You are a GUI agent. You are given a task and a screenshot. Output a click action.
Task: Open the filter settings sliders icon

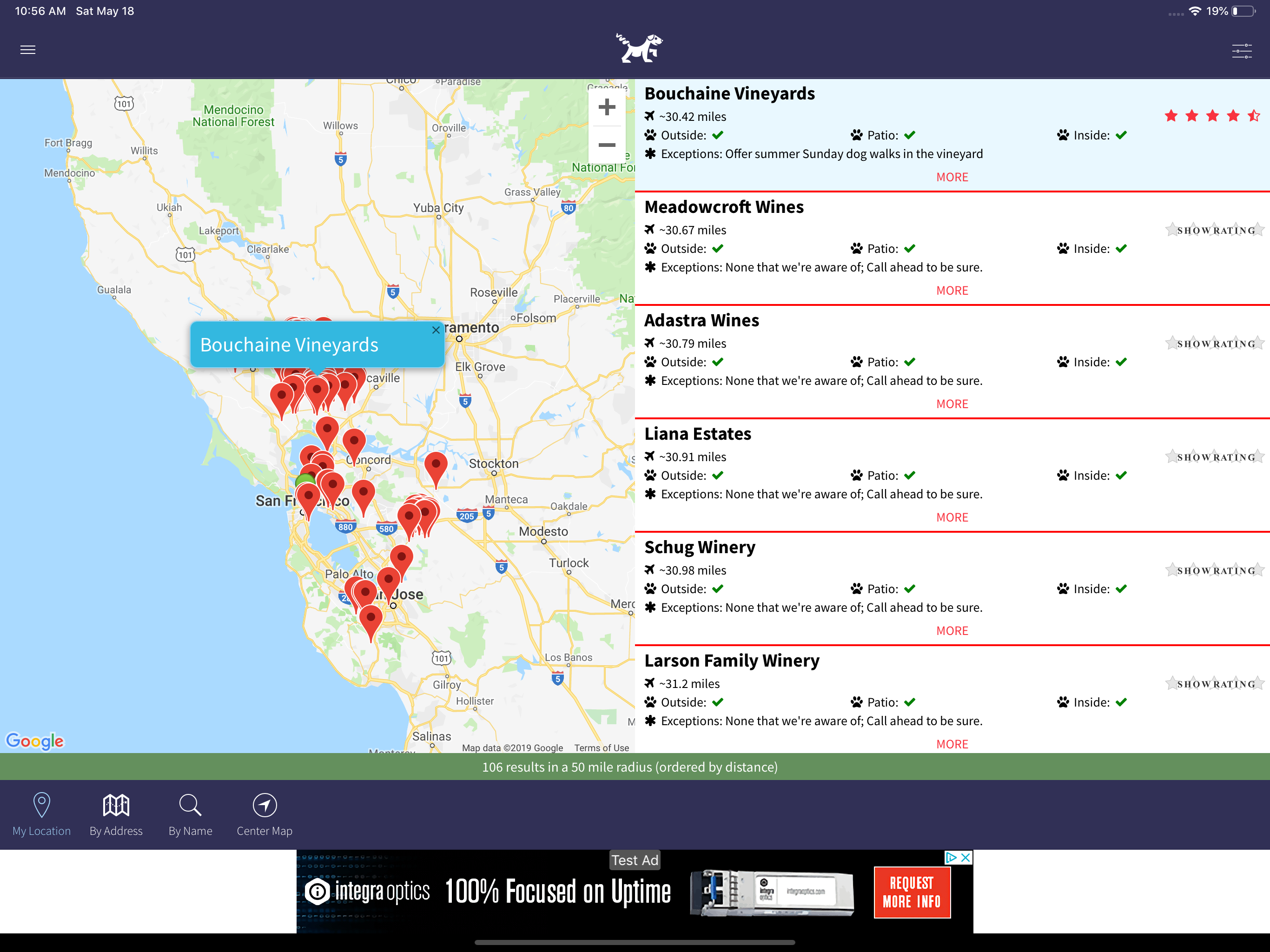tap(1242, 51)
